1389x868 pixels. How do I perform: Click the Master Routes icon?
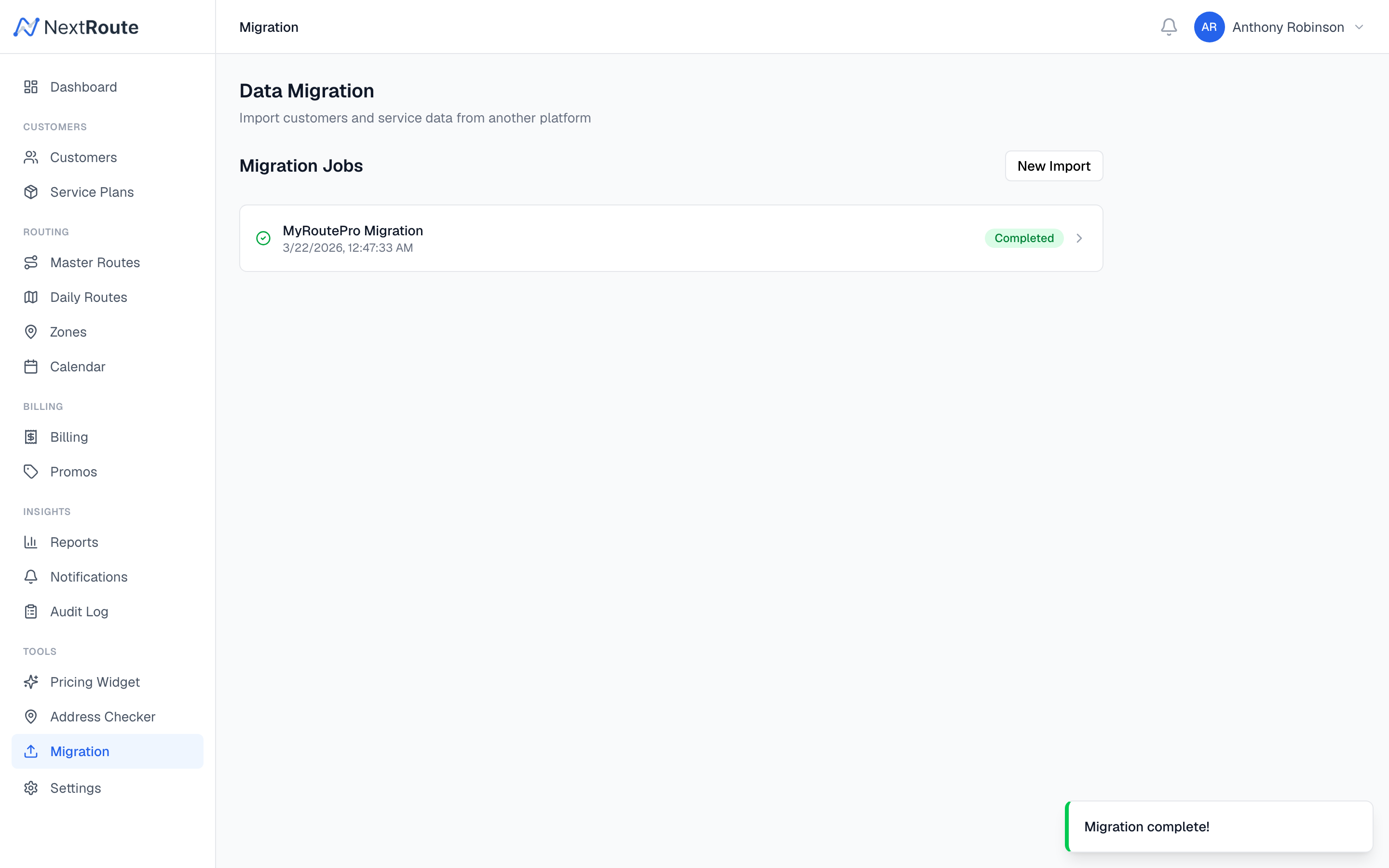tap(31, 262)
